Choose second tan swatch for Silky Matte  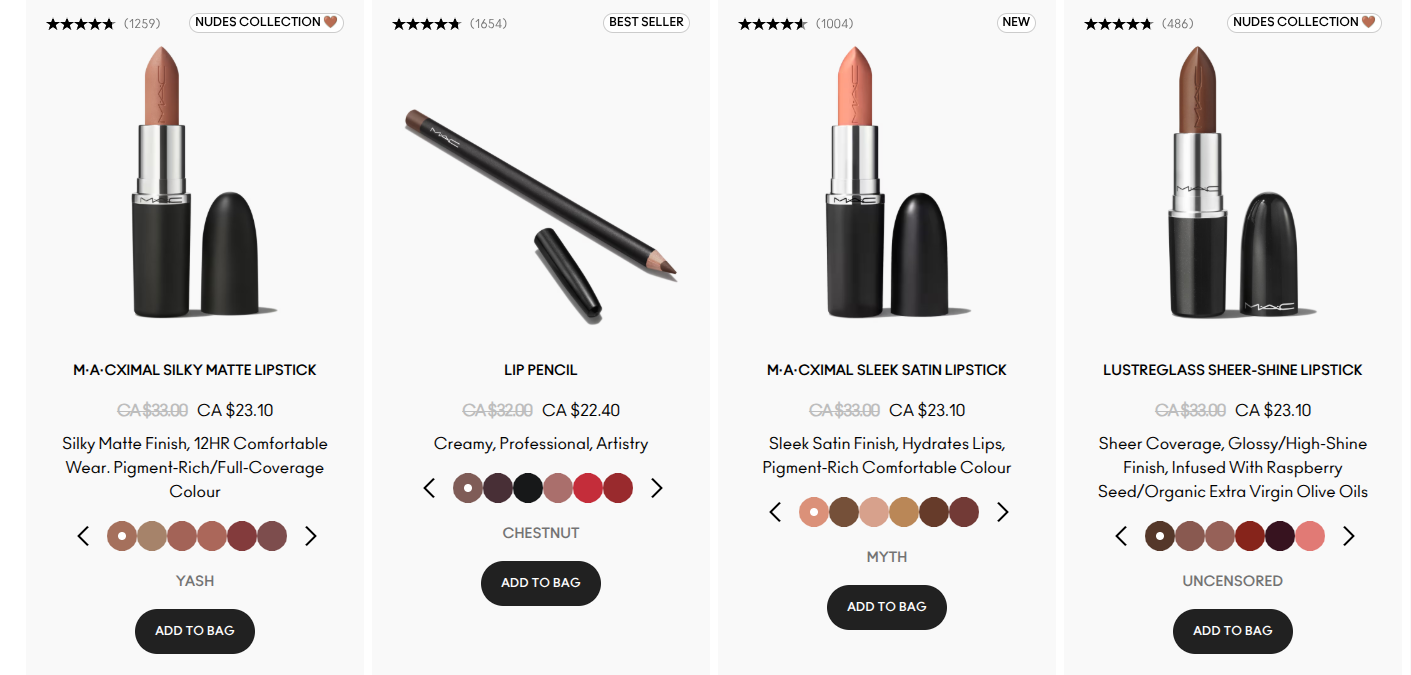click(152, 536)
